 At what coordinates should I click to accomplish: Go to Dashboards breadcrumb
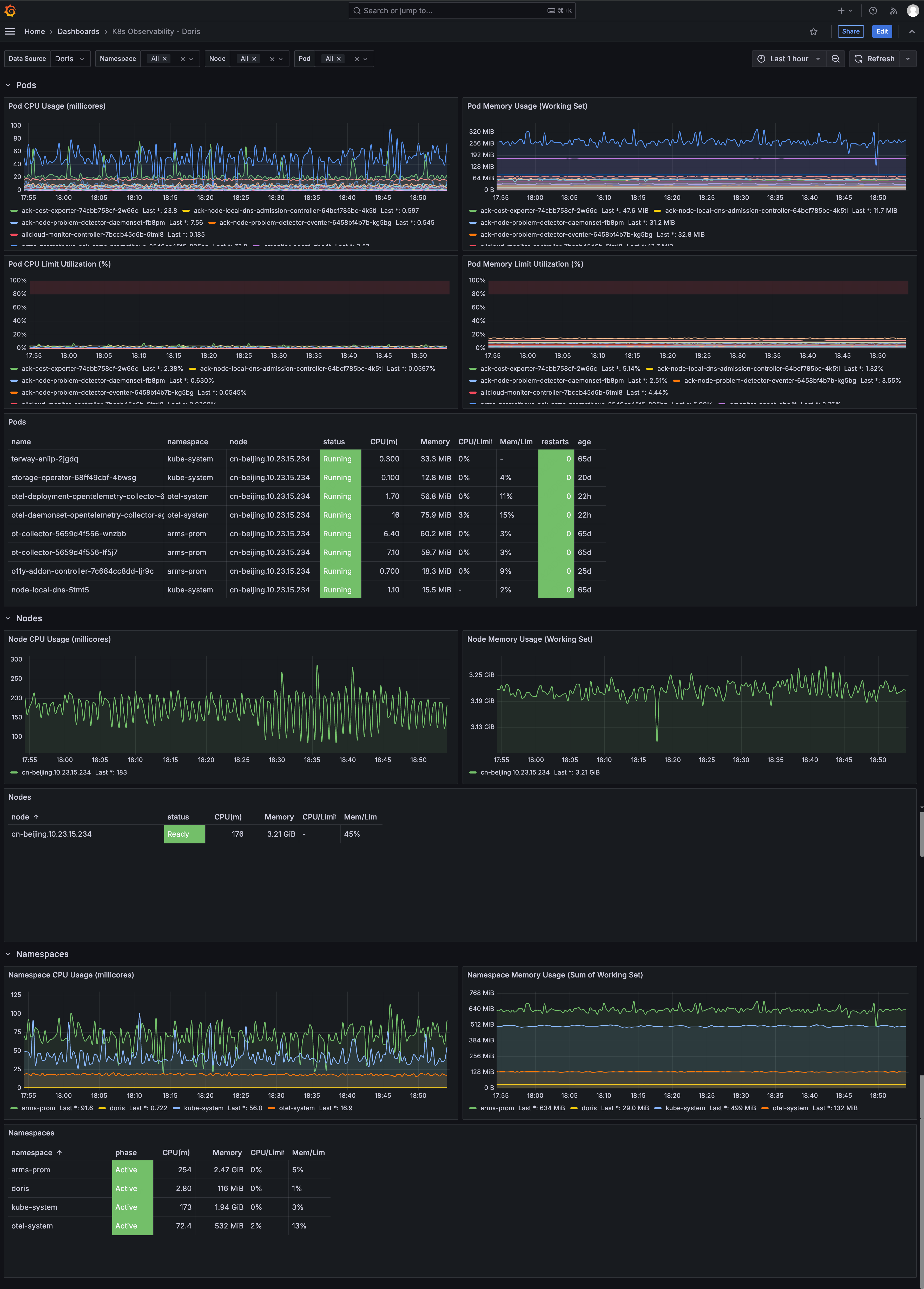click(x=78, y=31)
